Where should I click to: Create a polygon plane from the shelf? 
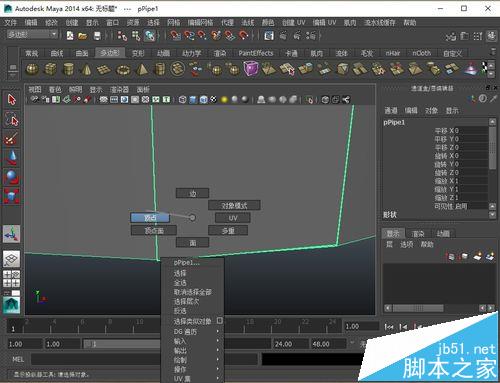104,70
